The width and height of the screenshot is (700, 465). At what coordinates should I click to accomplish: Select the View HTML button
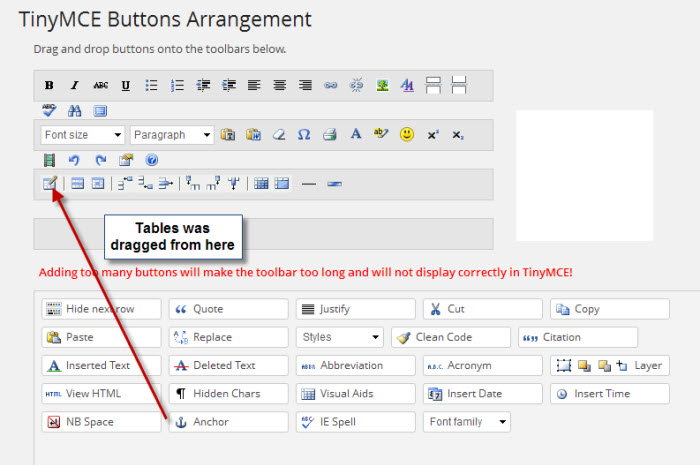(x=101, y=394)
